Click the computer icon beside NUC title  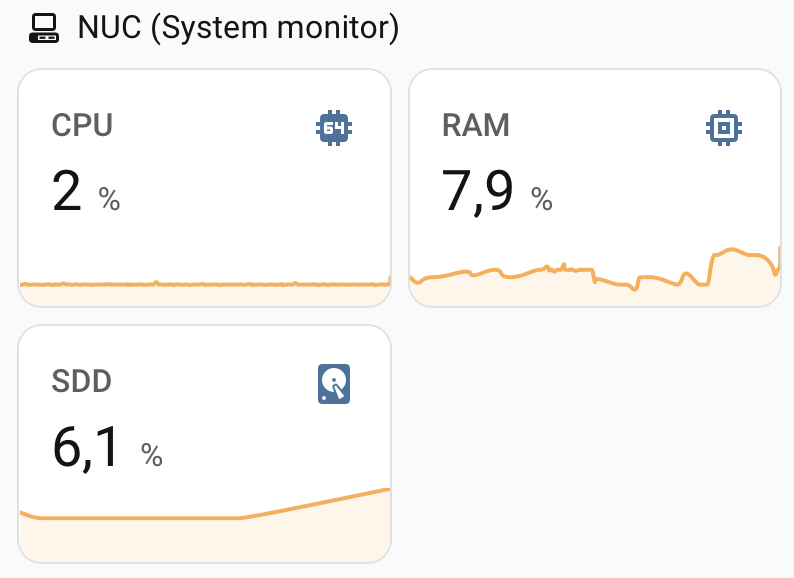(x=45, y=27)
